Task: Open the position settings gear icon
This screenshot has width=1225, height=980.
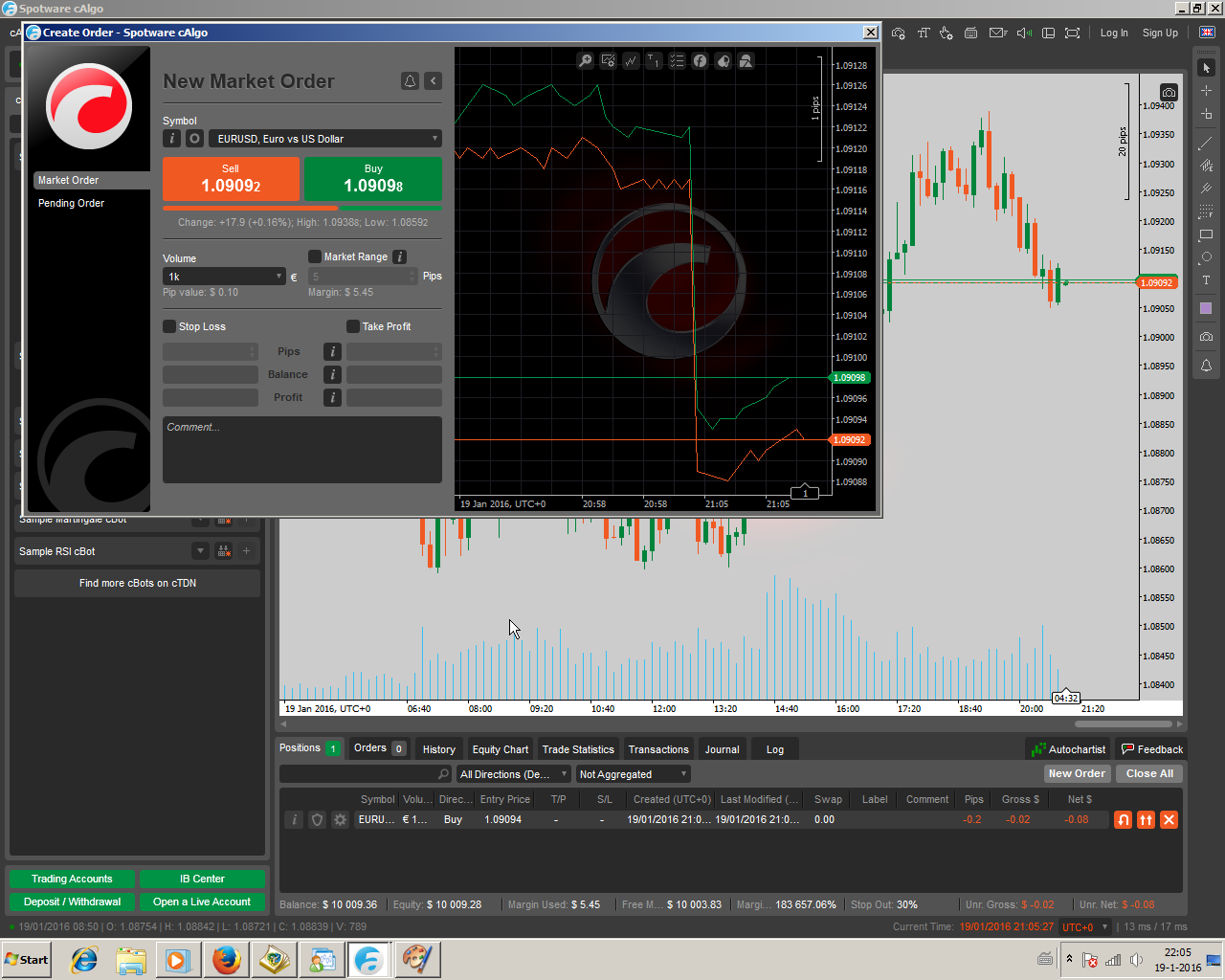Action: tap(340, 819)
